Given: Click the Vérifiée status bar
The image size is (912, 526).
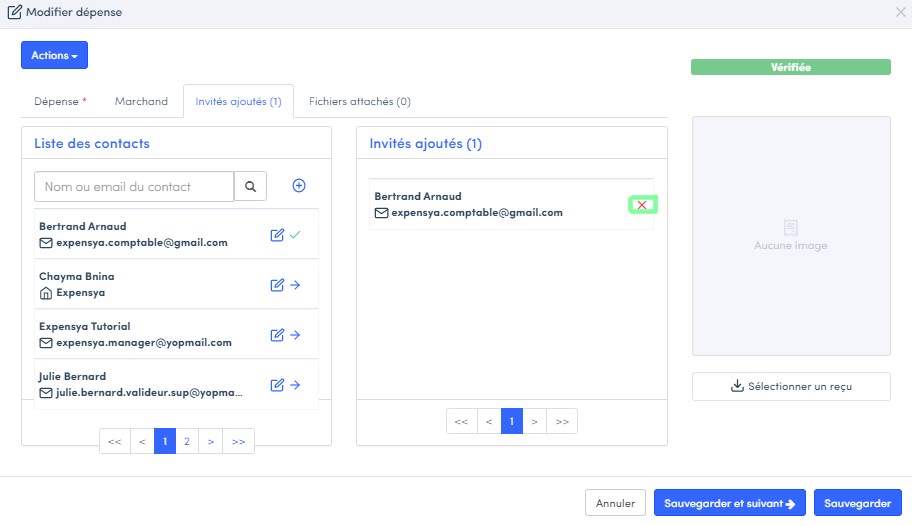Looking at the screenshot, I should pyautogui.click(x=790, y=67).
